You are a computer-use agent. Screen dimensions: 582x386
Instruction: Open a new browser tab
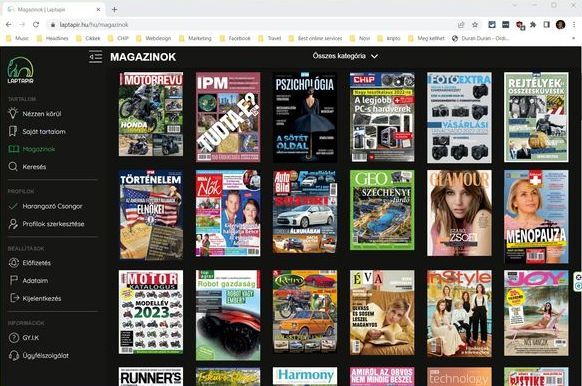point(114,10)
